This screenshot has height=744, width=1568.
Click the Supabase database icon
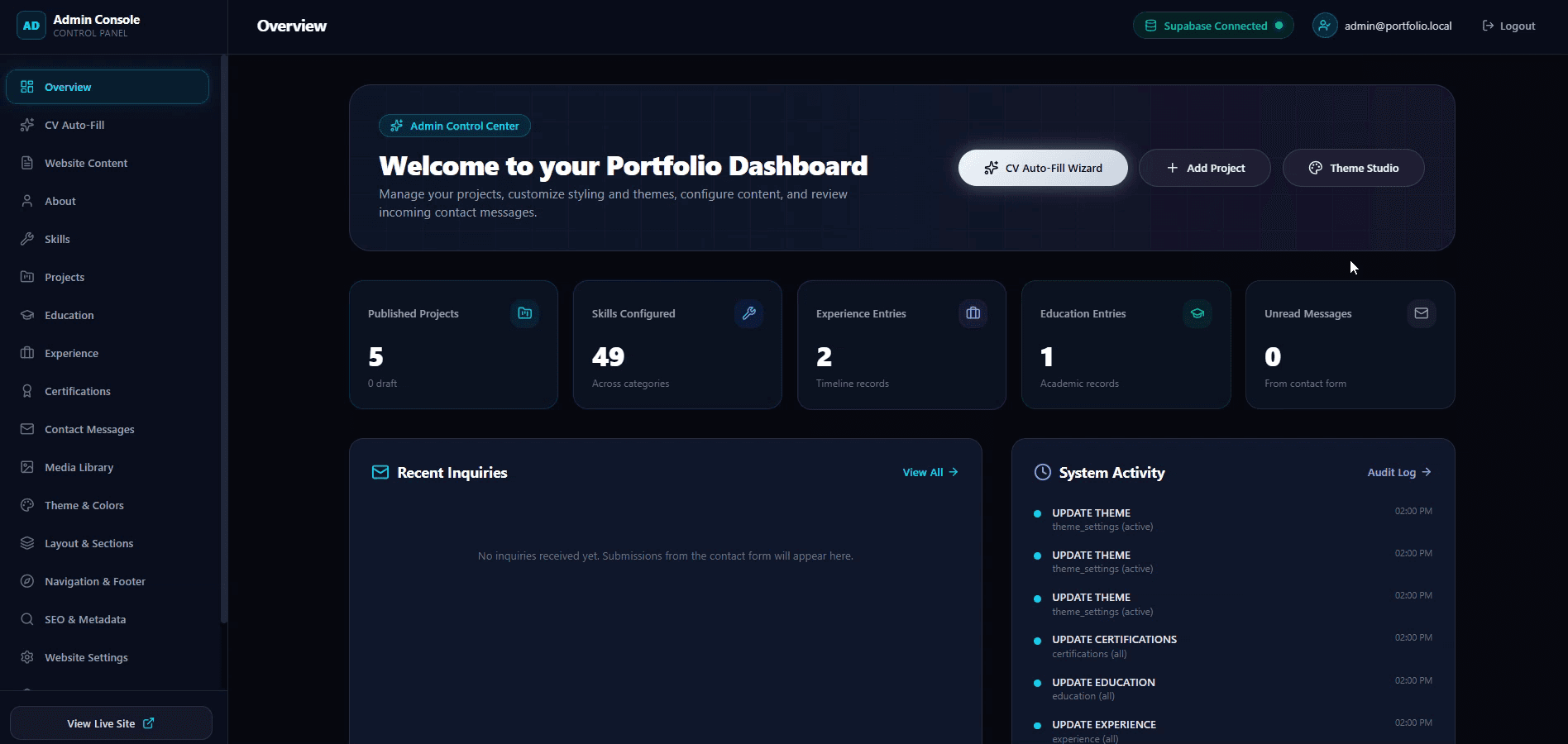(x=1150, y=26)
